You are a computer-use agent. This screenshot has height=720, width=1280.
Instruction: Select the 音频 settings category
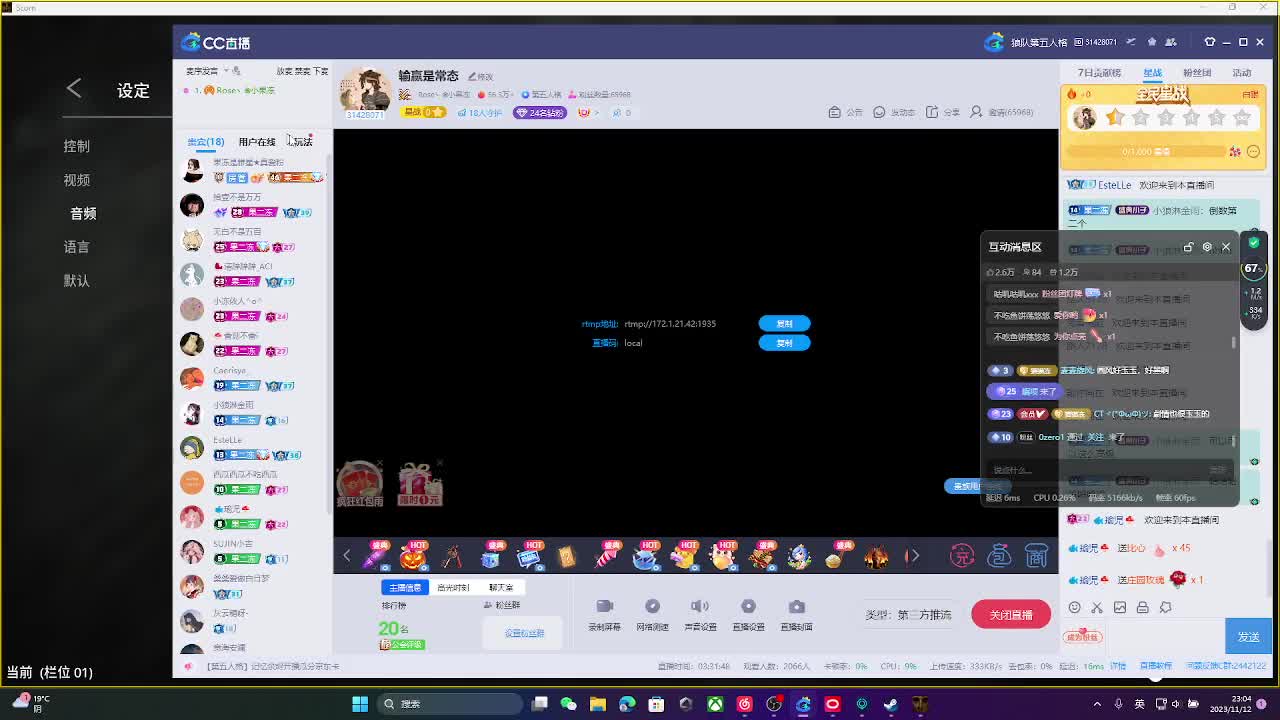[83, 213]
